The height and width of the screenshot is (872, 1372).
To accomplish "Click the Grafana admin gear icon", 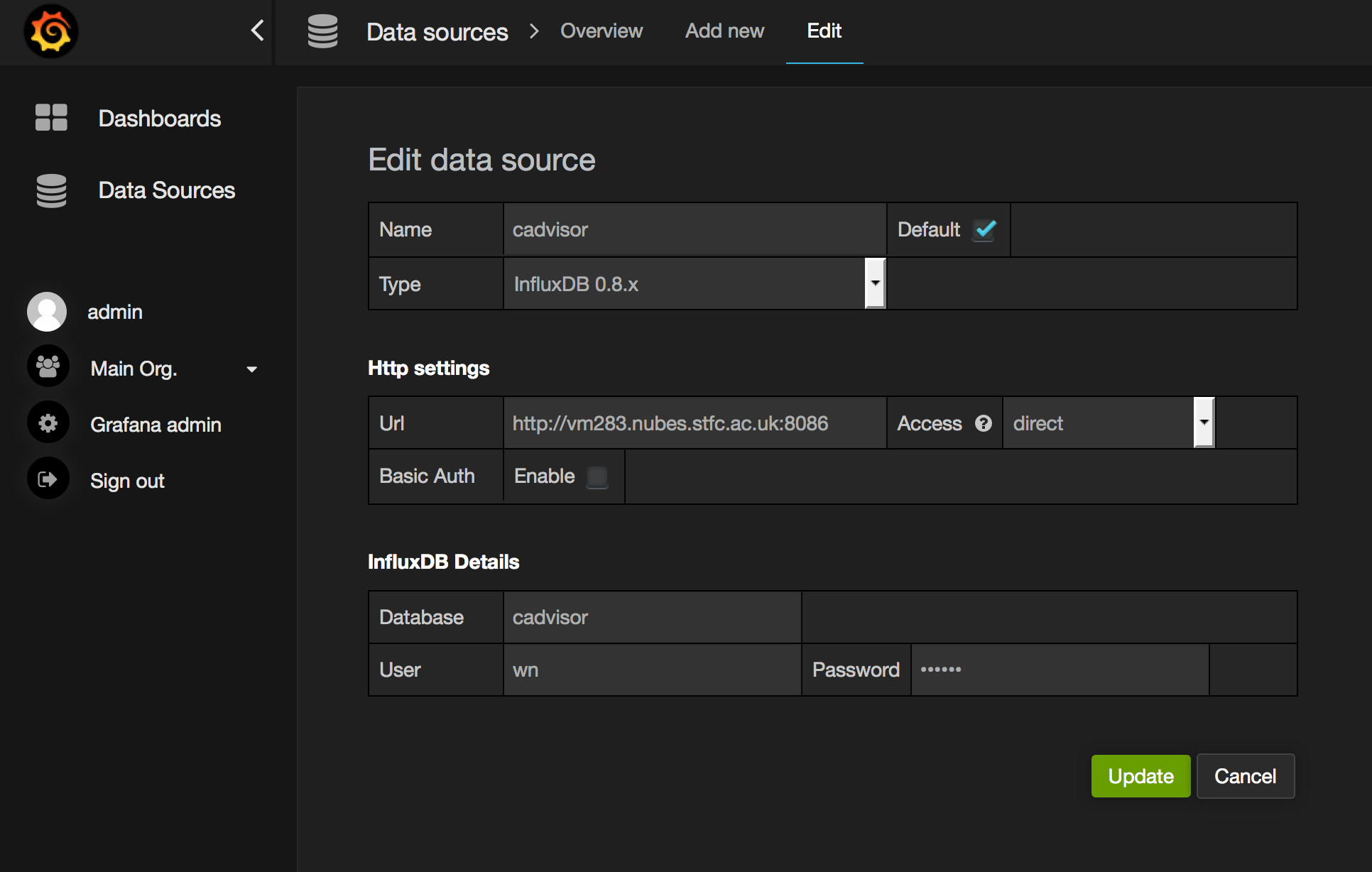I will 48,423.
